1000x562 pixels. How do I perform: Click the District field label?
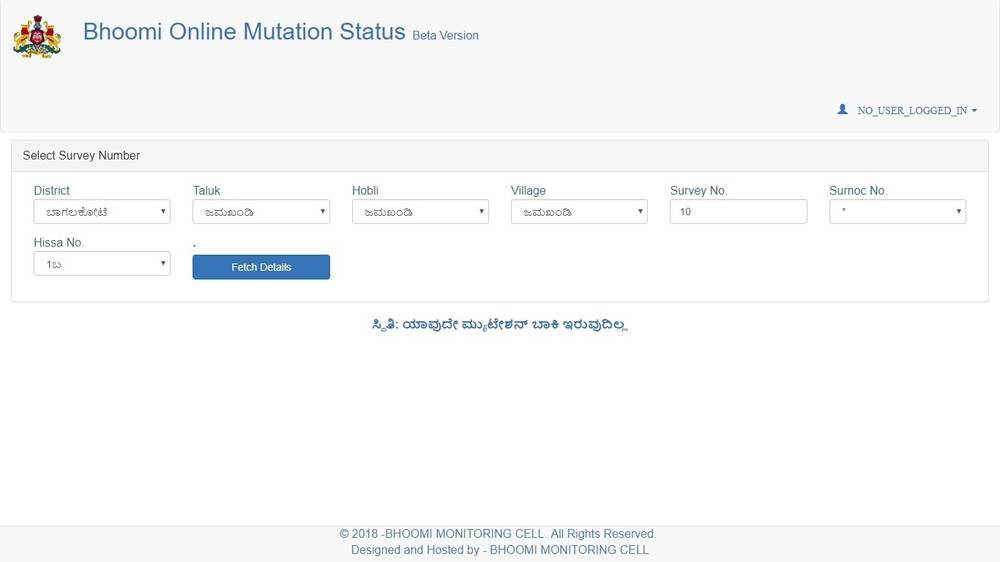[52, 191]
